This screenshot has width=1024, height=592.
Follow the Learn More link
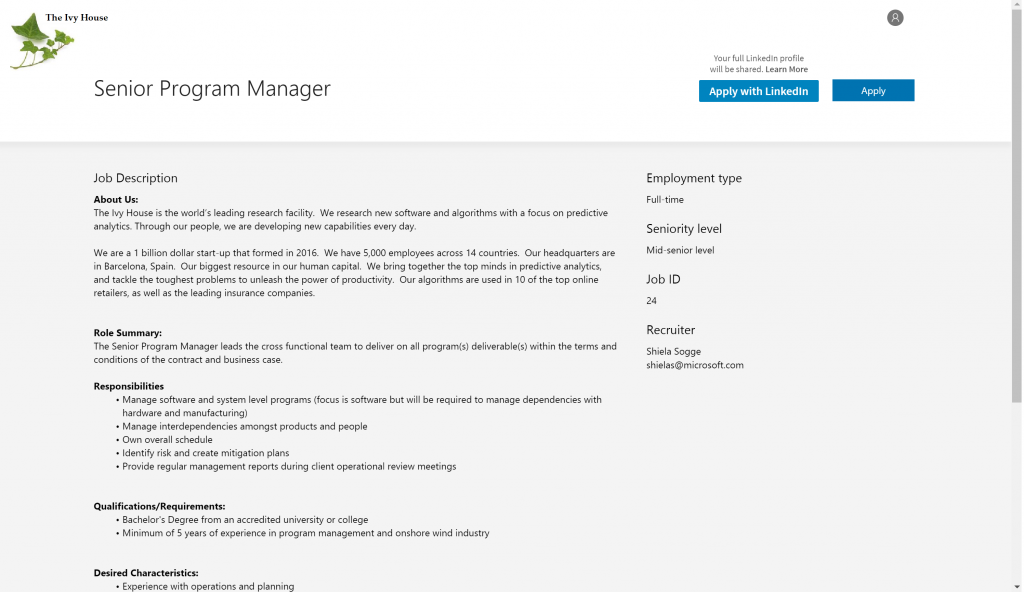(x=786, y=70)
